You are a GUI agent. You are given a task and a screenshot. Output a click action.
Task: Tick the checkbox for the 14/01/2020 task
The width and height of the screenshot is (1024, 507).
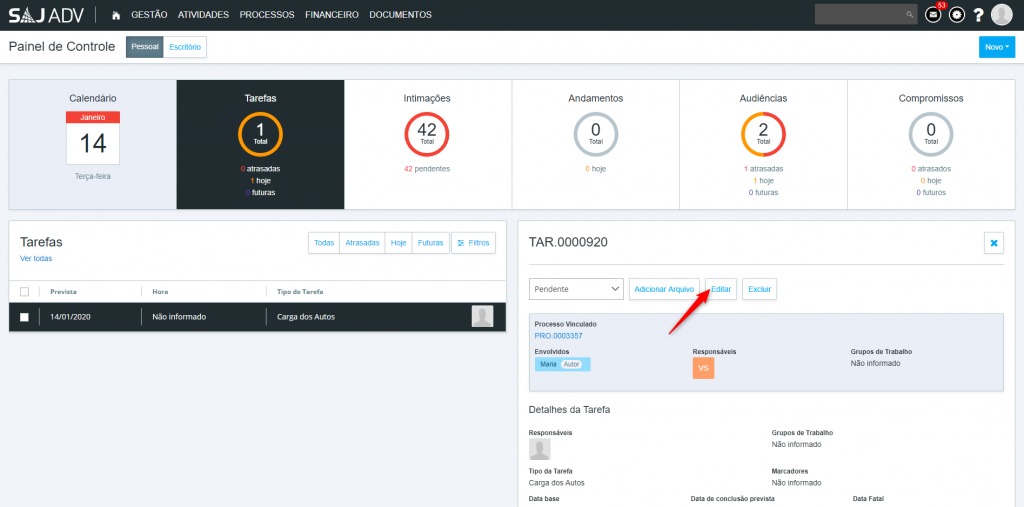pos(25,317)
